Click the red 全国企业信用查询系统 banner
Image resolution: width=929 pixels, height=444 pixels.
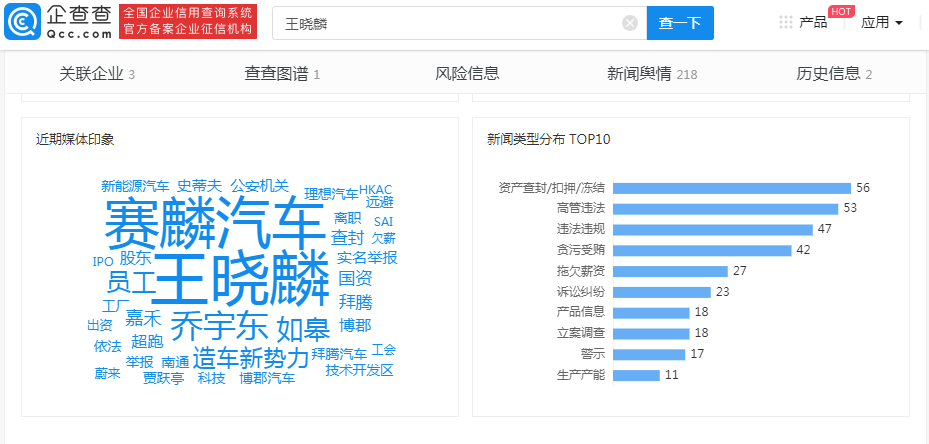188,22
